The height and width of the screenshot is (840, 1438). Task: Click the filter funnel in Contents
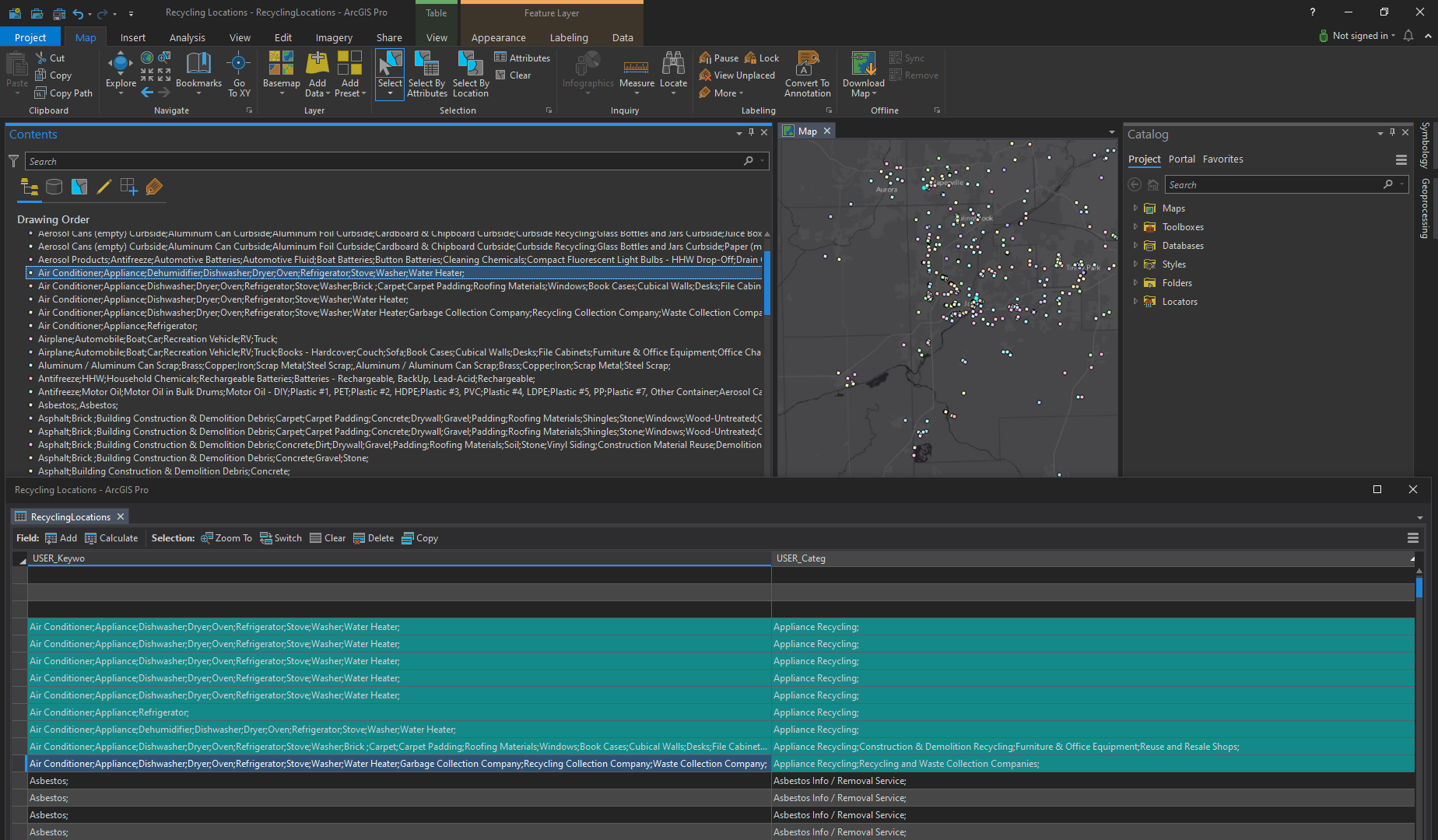[x=13, y=161]
